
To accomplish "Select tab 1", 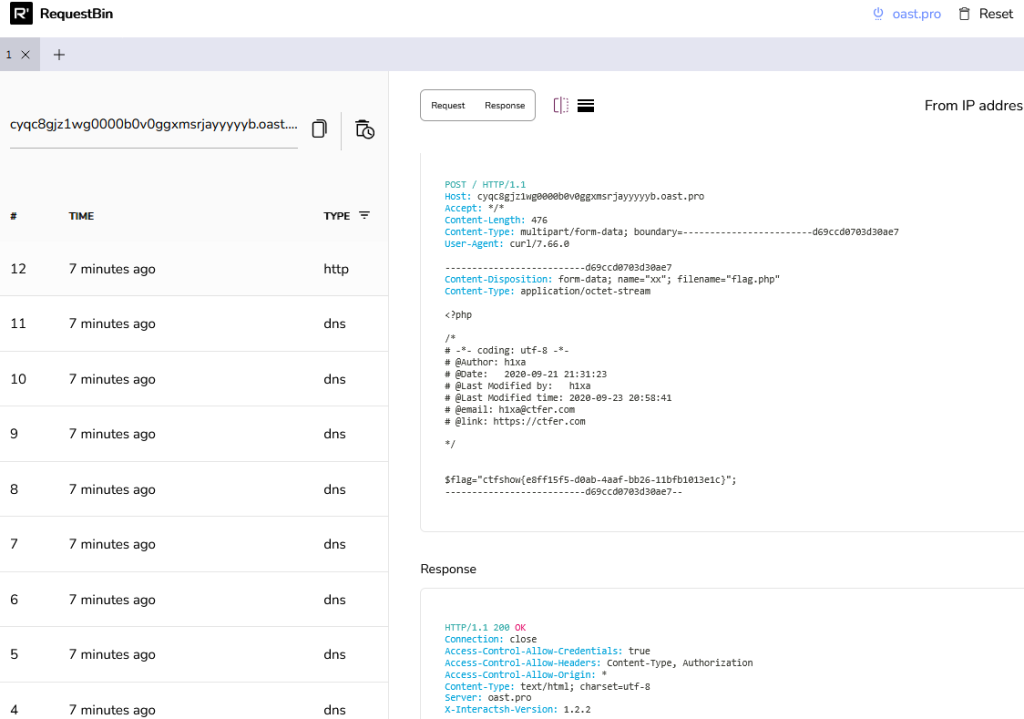I will (x=10, y=55).
